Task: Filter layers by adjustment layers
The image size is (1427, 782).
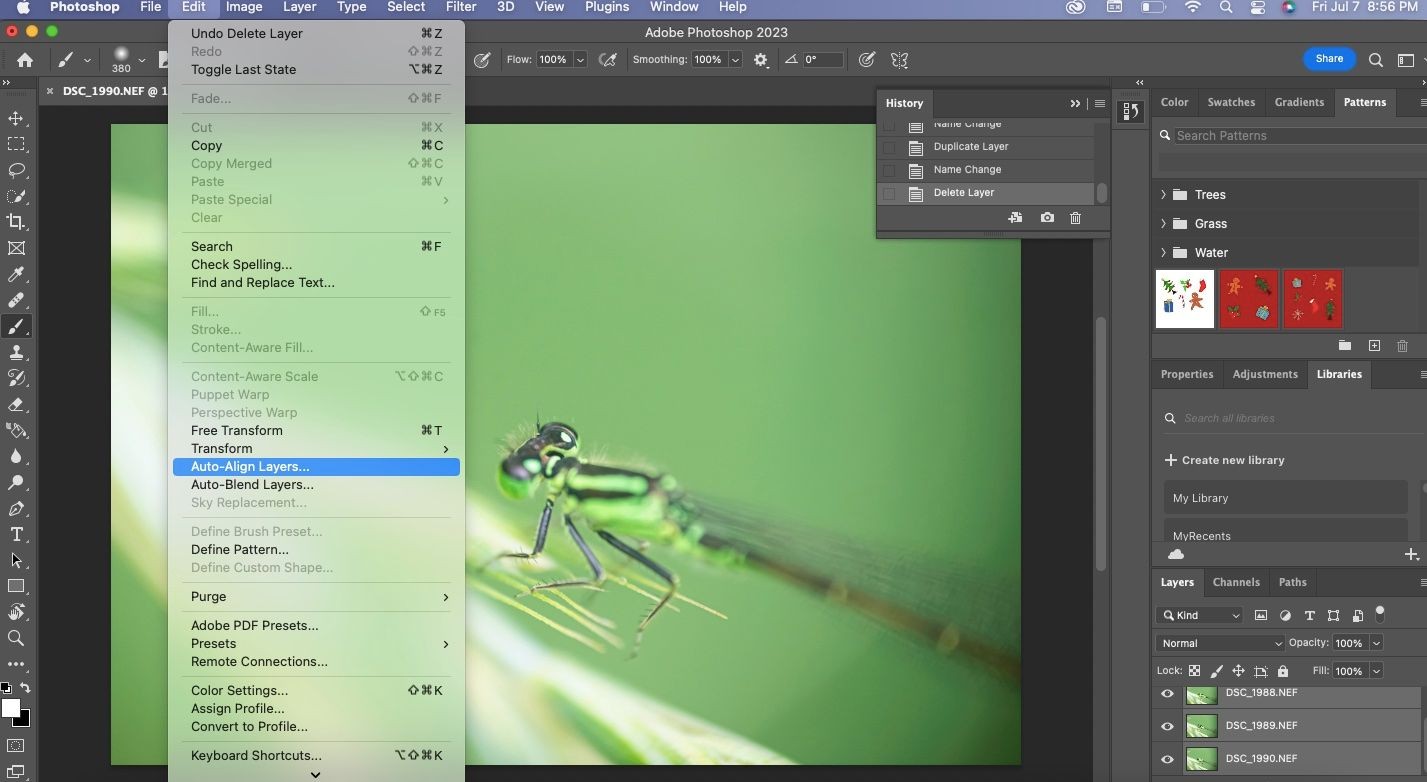Action: pos(1285,615)
